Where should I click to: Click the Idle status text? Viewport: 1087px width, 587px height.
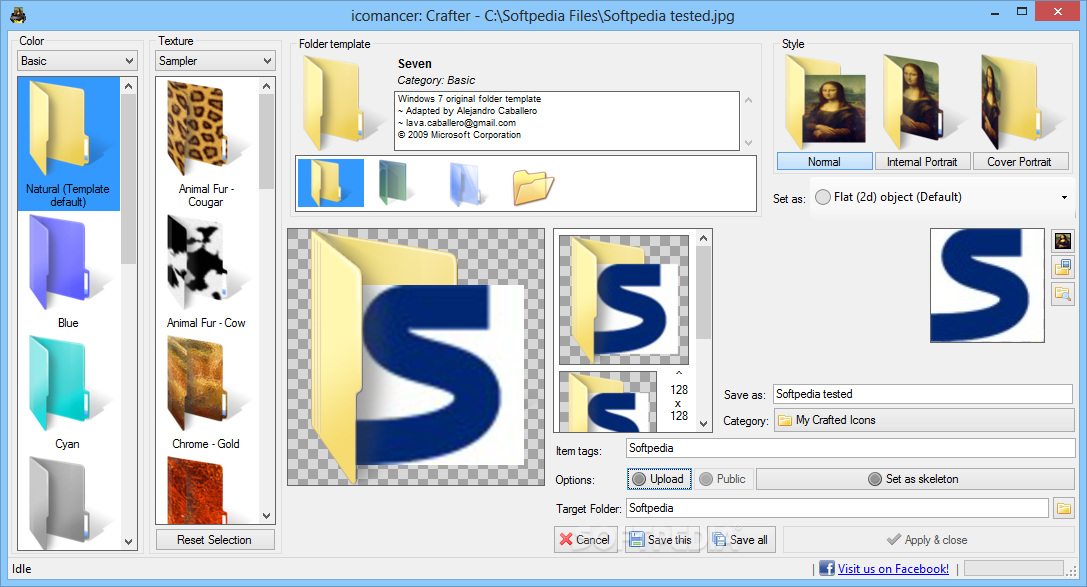coord(21,568)
